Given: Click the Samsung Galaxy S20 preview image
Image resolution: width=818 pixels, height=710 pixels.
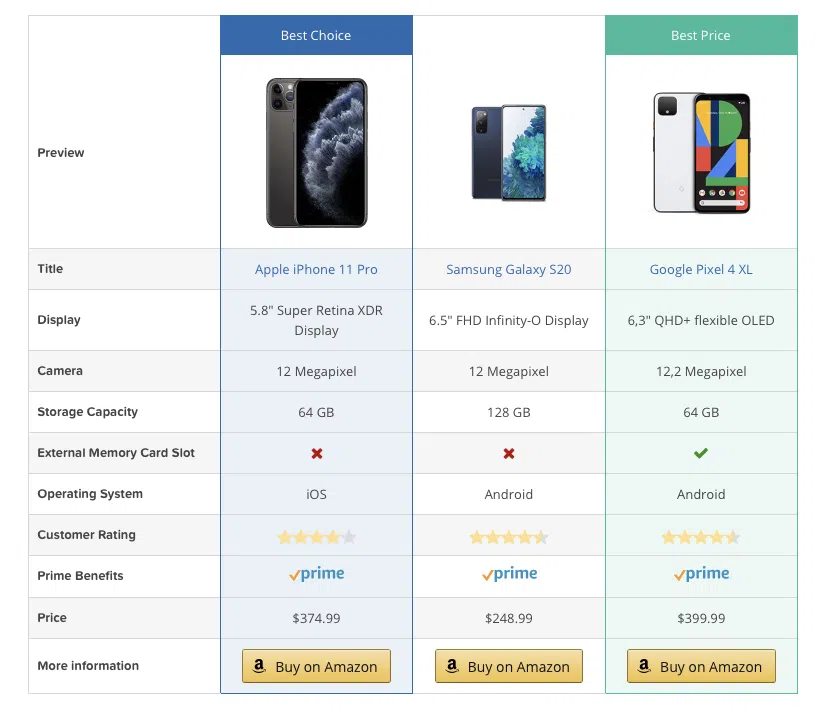Looking at the screenshot, I should tap(509, 152).
